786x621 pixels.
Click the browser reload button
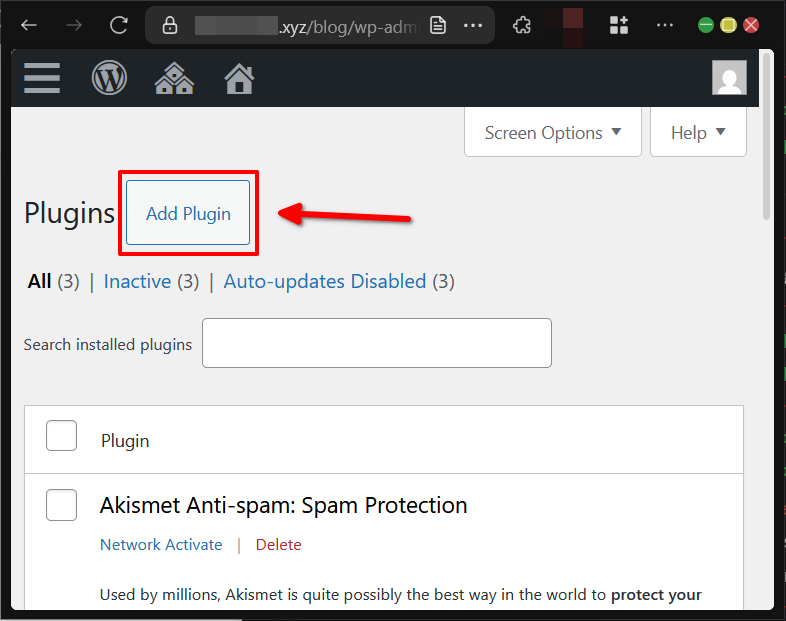pyautogui.click(x=119, y=25)
